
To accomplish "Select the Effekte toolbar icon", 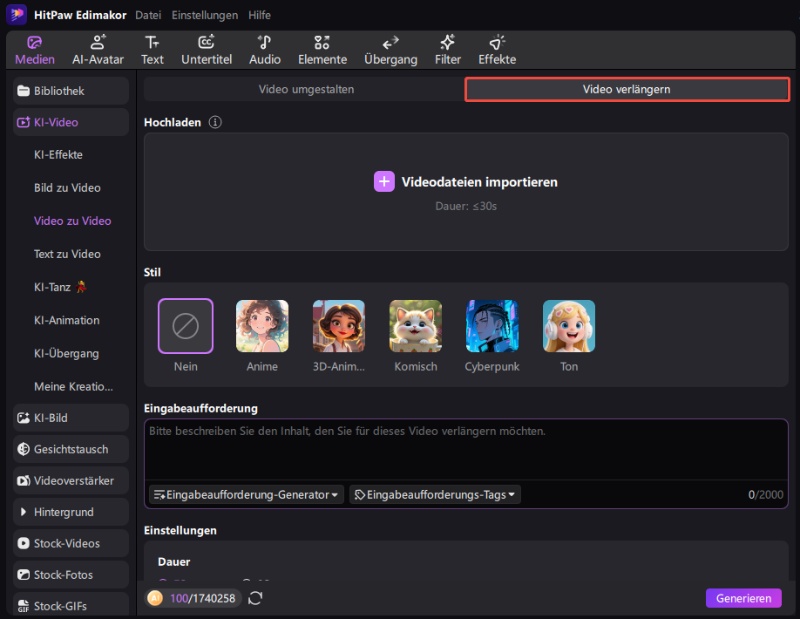I will tap(497, 49).
